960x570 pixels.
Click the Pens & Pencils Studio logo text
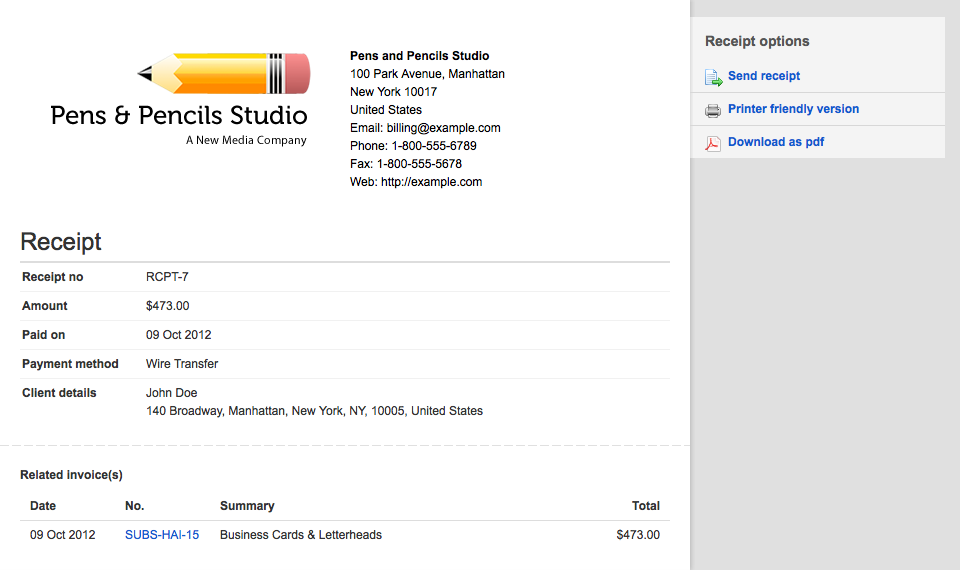tap(179, 115)
